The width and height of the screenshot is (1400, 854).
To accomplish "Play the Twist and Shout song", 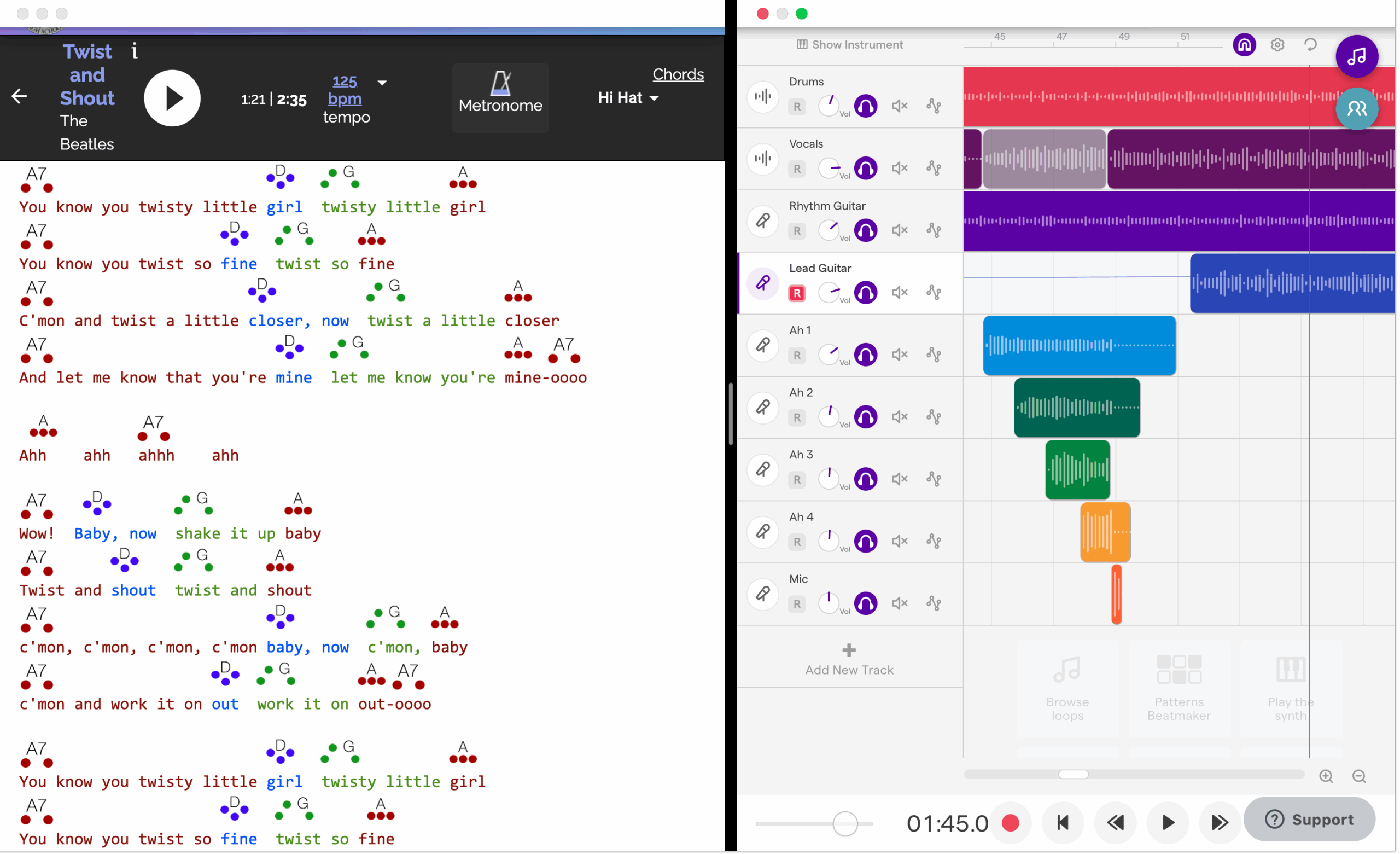I will (172, 98).
